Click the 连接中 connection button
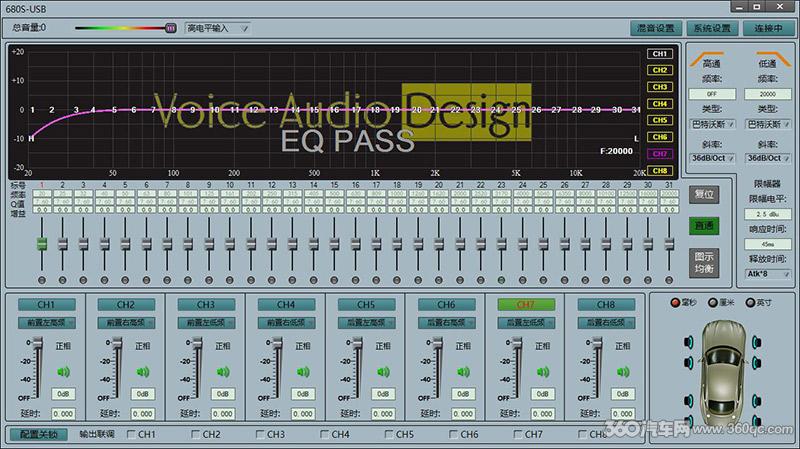800x449 pixels. coord(768,28)
